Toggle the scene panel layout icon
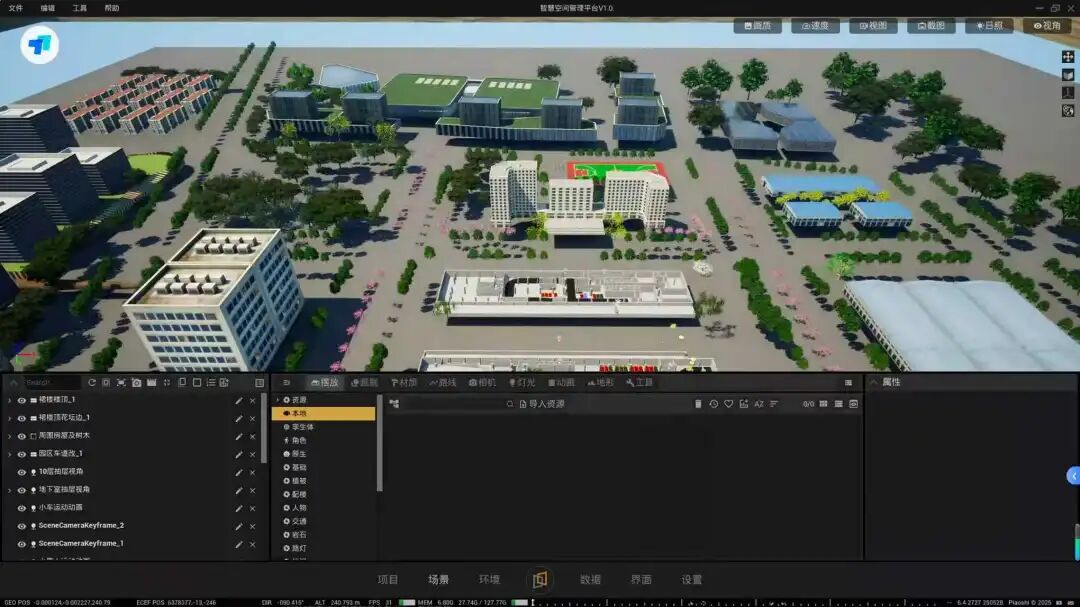Screen dimensions: 1080x607 tap(260, 382)
